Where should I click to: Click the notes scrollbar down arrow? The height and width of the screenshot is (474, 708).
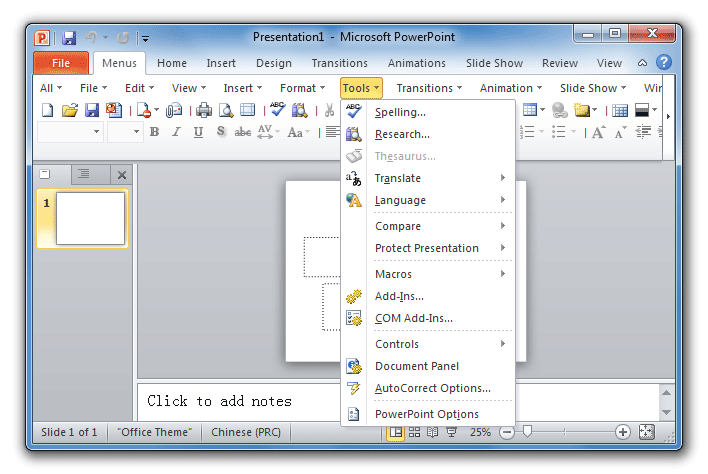click(666, 412)
